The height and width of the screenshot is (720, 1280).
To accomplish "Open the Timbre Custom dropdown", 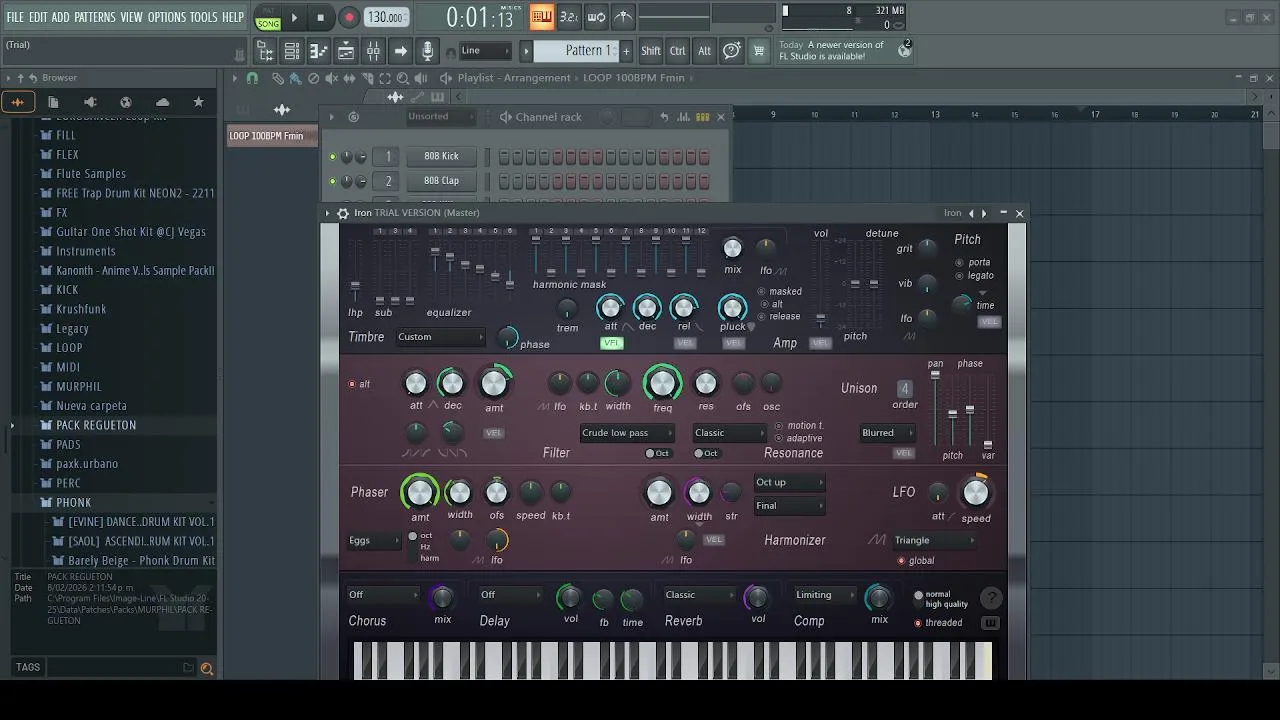I will click(440, 337).
